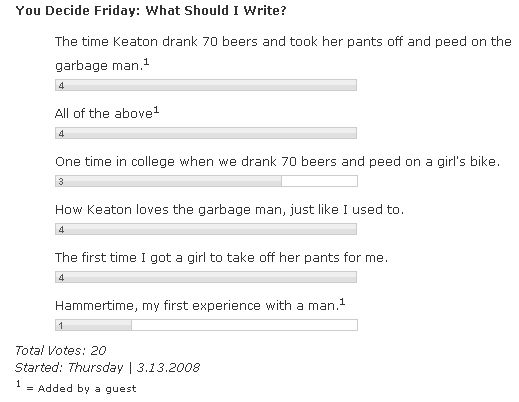This screenshot has width=519, height=402.
Task: Click the Total Votes: 20 text
Action: pyautogui.click(x=60, y=351)
